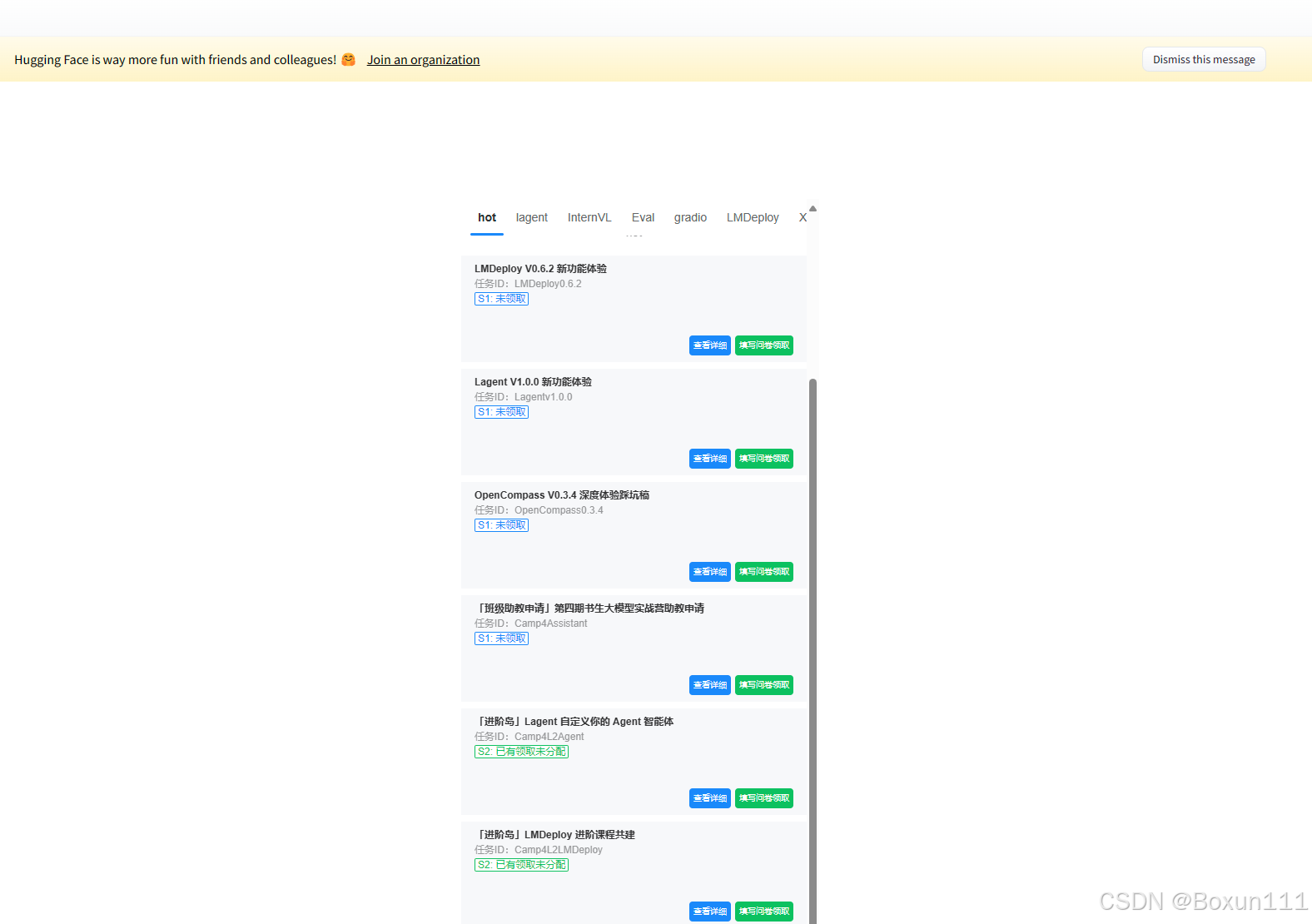Open 查看详细 for Camp4Assistant task
Viewport: 1312px width, 924px height.
pyautogui.click(x=710, y=685)
